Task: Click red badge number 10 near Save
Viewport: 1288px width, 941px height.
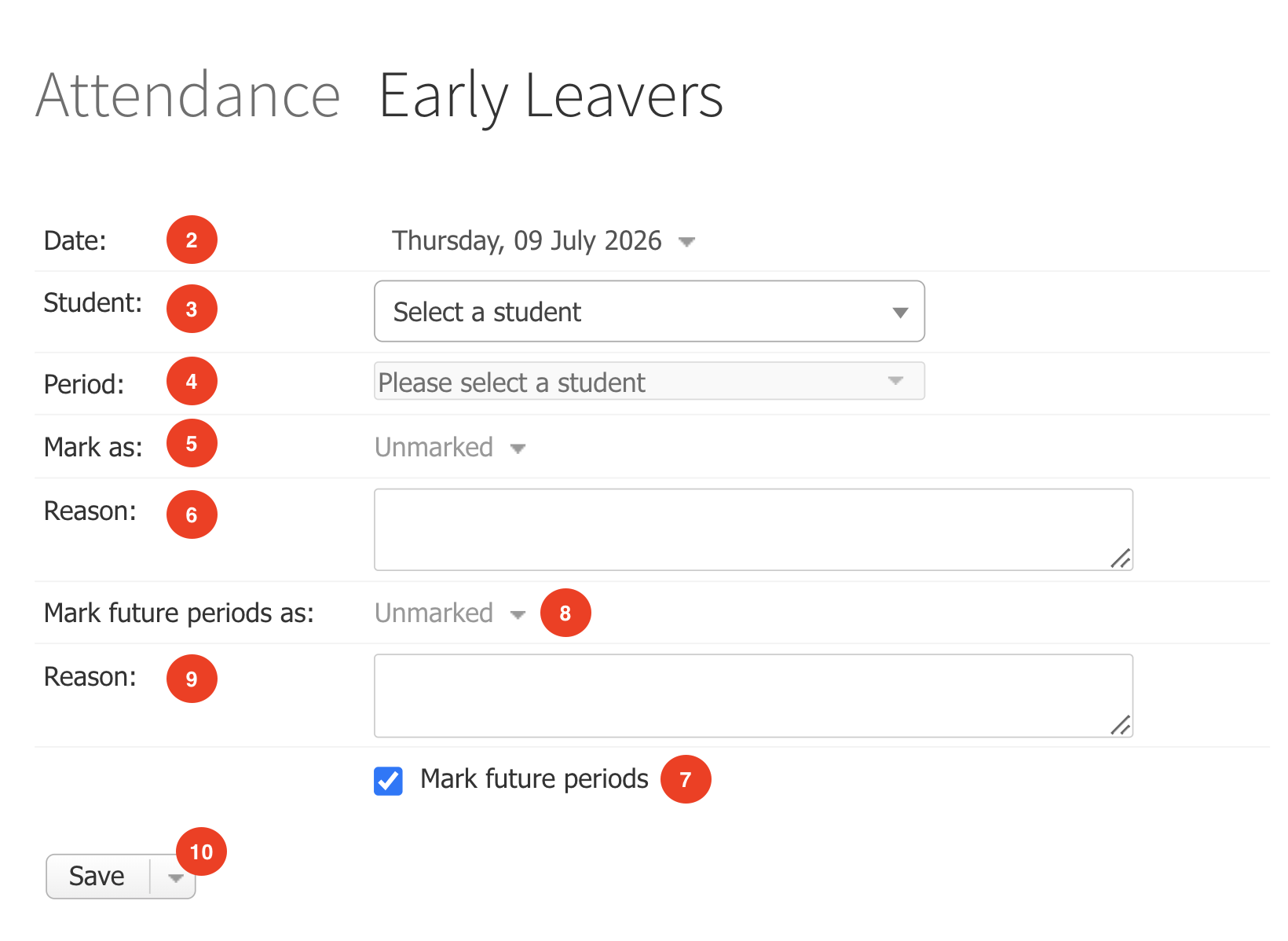Action: tap(202, 851)
